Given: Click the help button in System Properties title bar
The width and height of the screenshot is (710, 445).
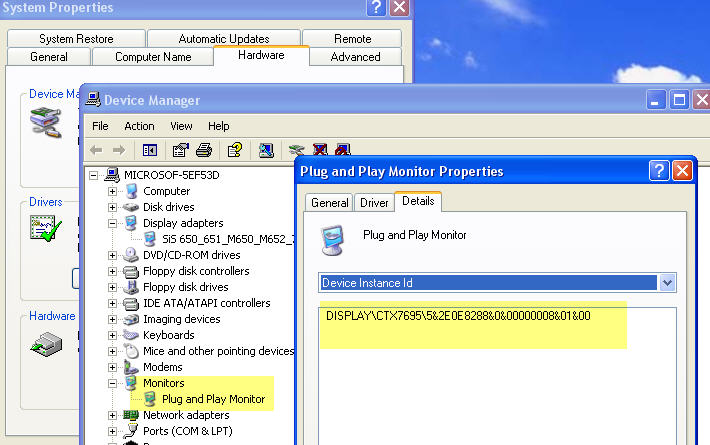Looking at the screenshot, I should click(376, 7).
